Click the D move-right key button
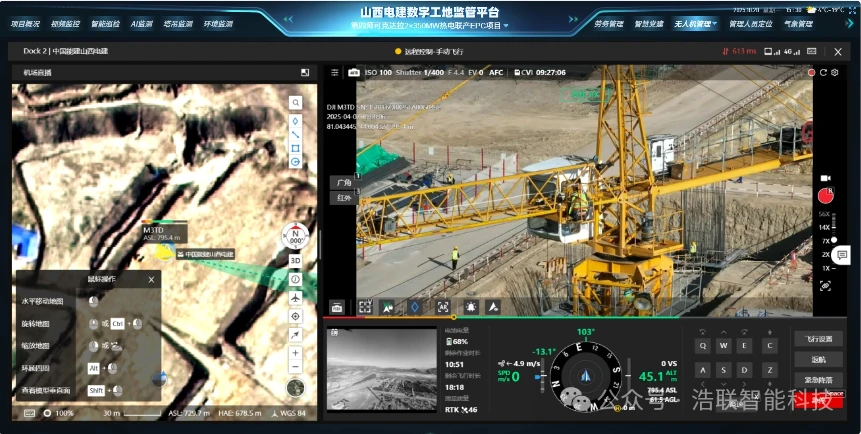Screen dimensions: 861x434 point(744,370)
